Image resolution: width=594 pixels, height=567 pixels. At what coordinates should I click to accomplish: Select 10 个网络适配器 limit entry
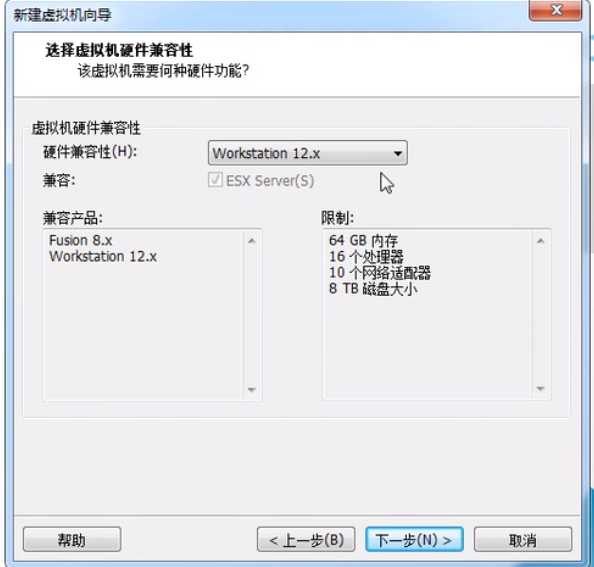tap(380, 272)
